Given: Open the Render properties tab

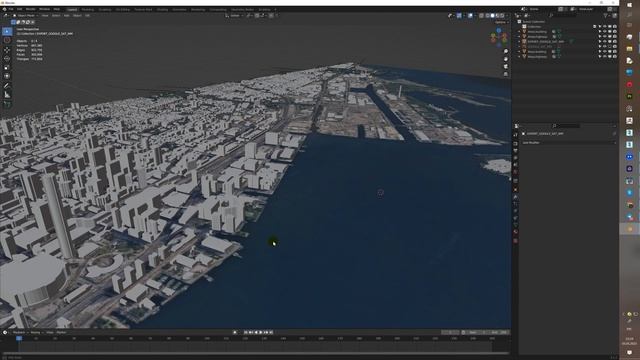Looking at the screenshot, I should pyautogui.click(x=516, y=144).
